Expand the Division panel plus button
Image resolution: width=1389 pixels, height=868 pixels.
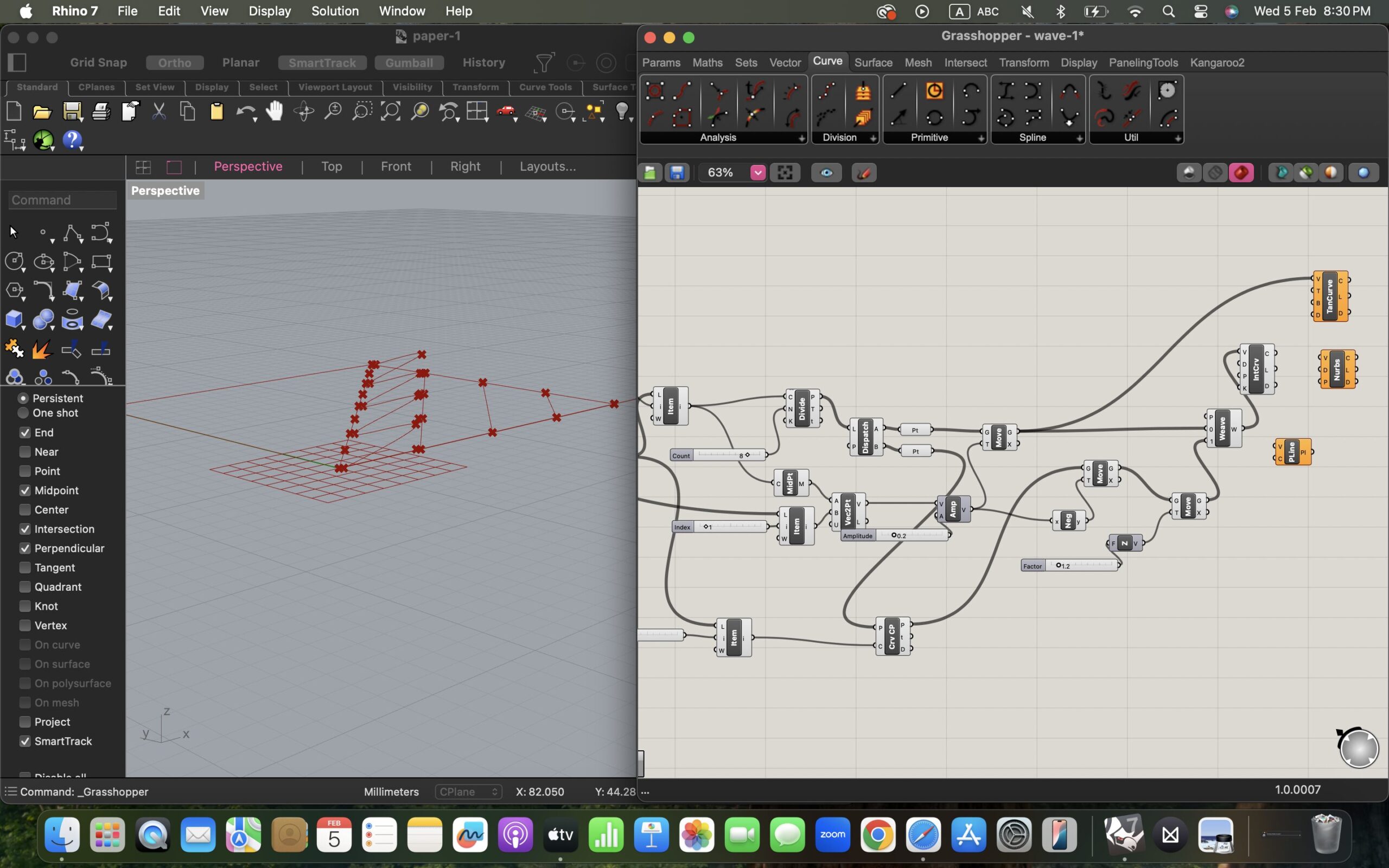(x=873, y=138)
